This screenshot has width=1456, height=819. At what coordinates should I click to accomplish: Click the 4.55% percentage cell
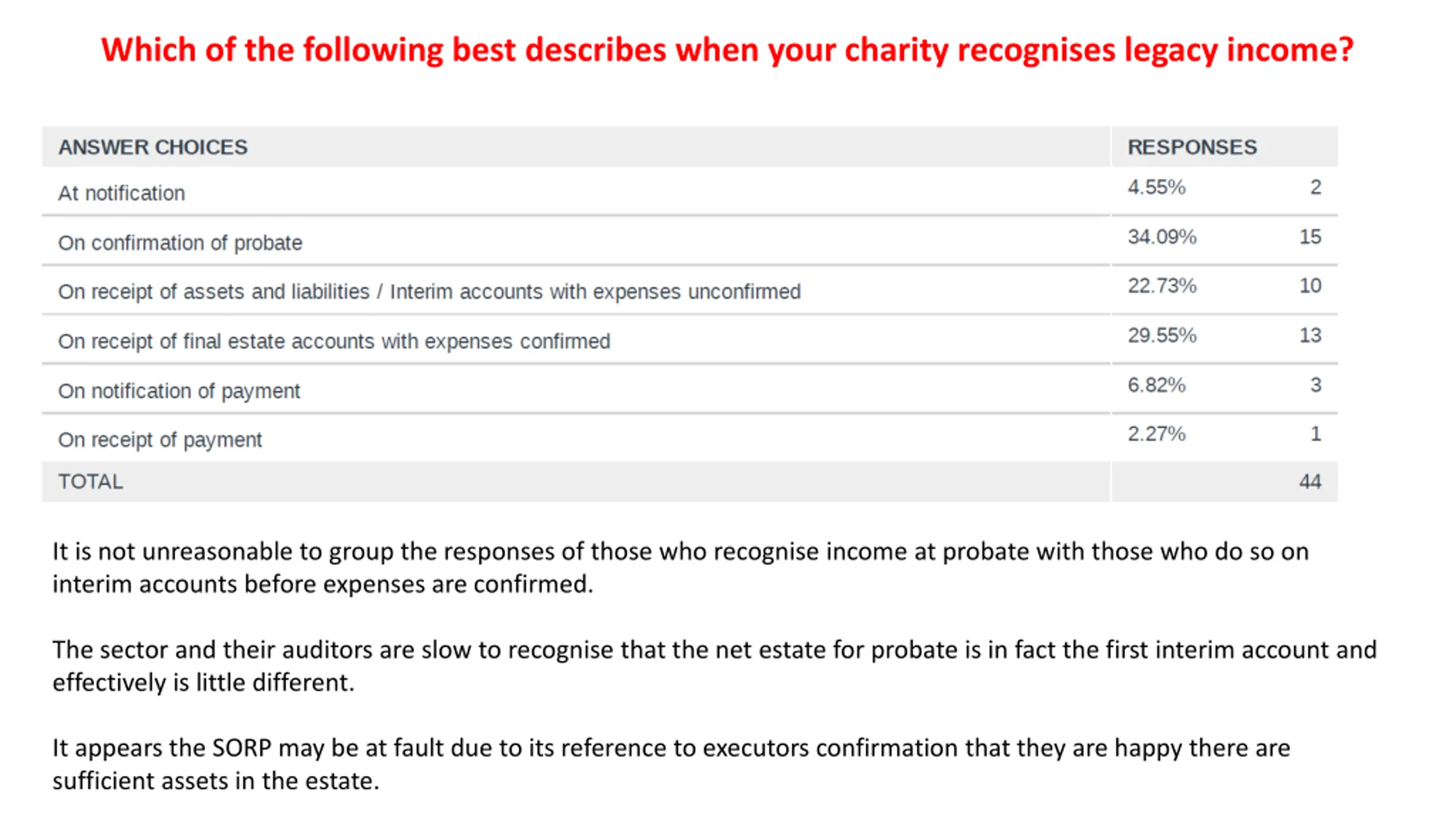[1156, 187]
